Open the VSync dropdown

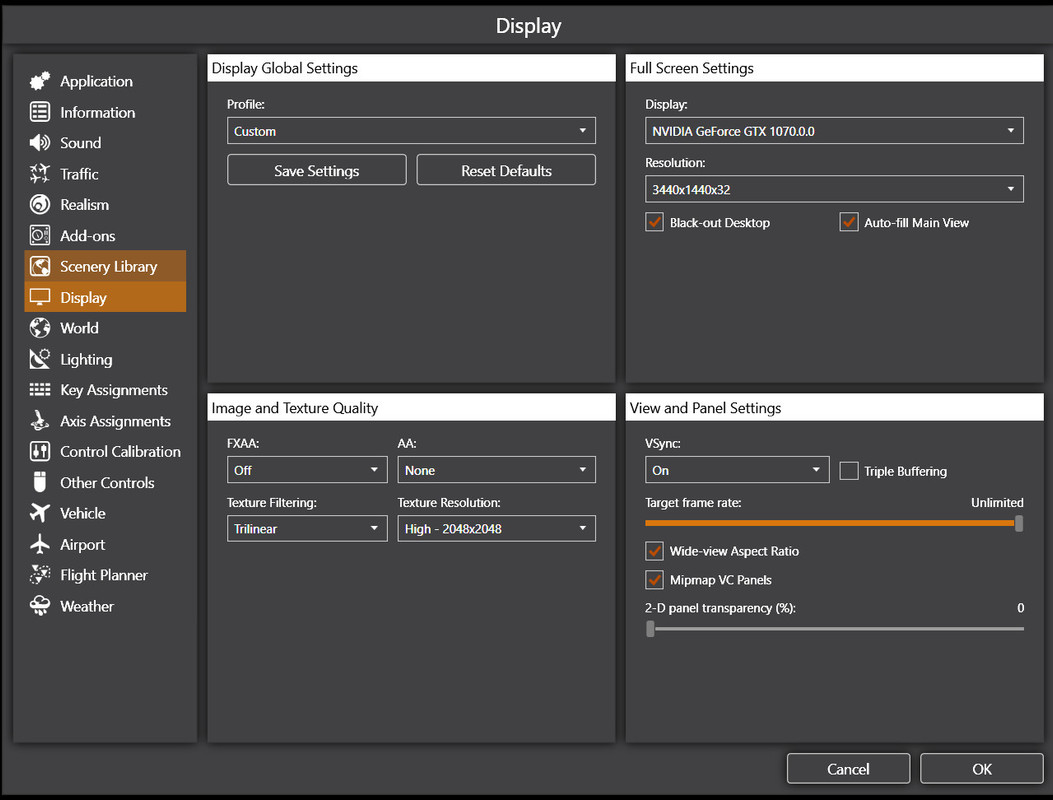click(737, 470)
